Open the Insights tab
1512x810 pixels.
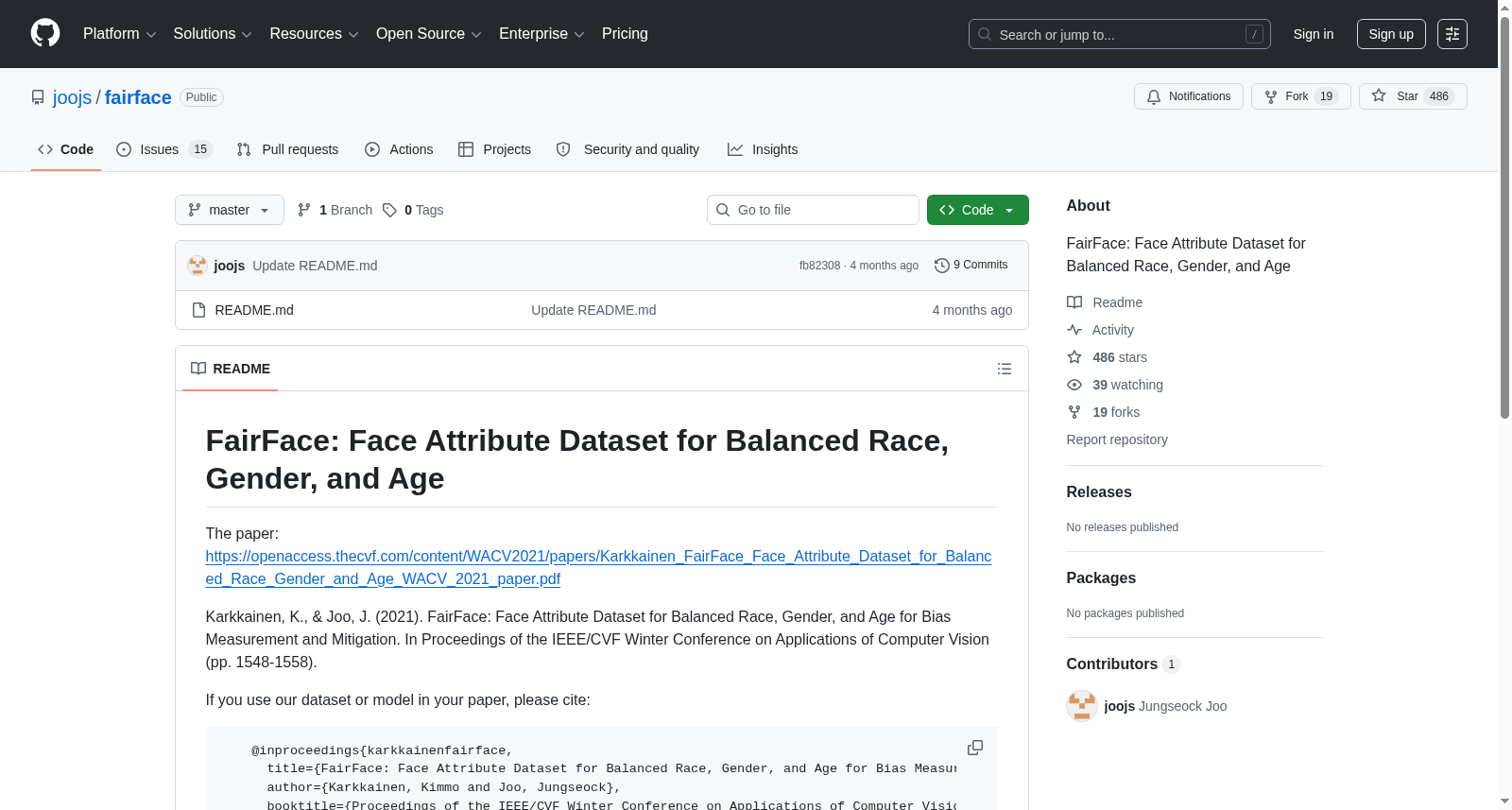(763, 149)
